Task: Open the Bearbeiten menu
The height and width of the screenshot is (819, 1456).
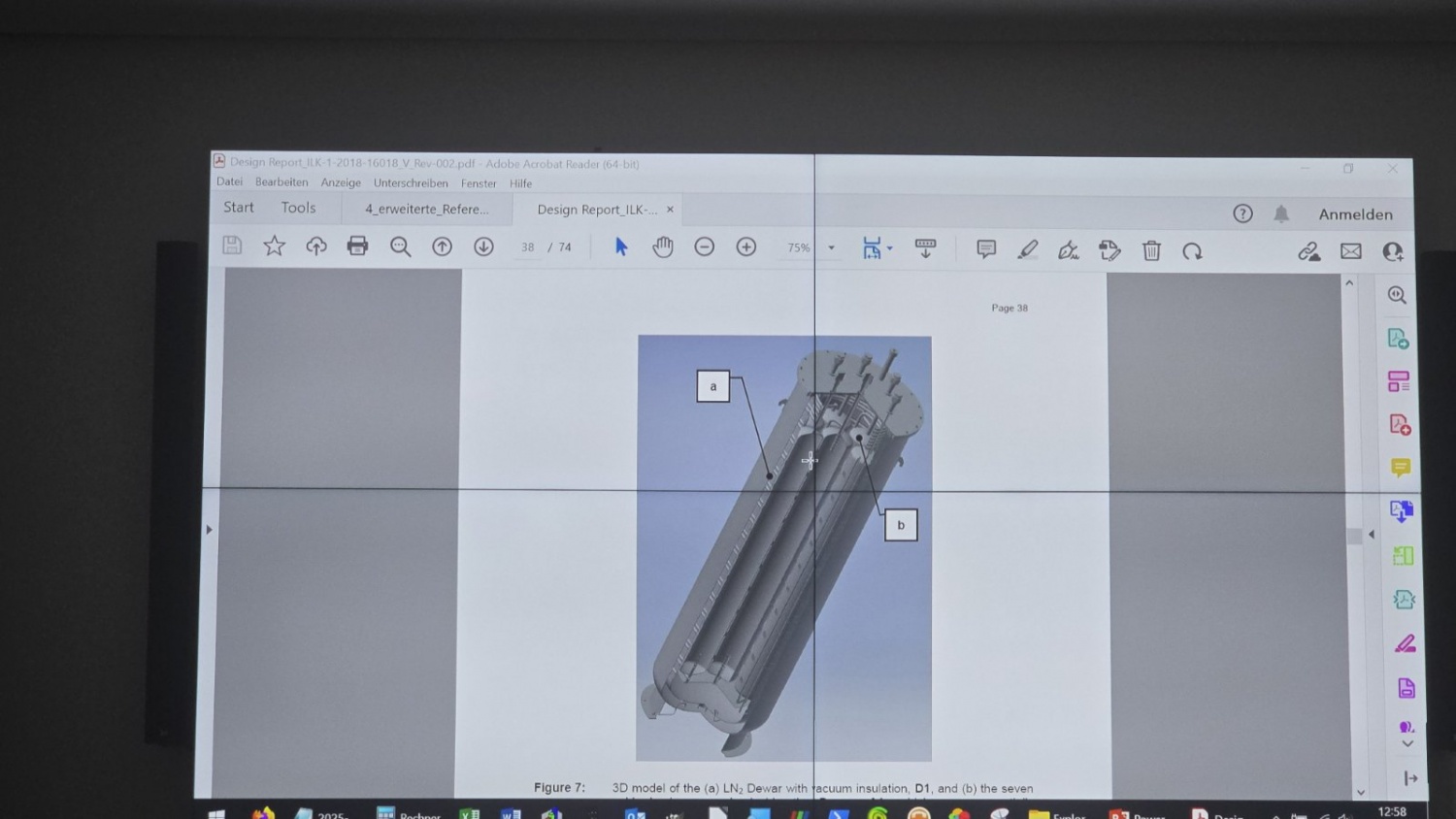Action: coord(281,182)
